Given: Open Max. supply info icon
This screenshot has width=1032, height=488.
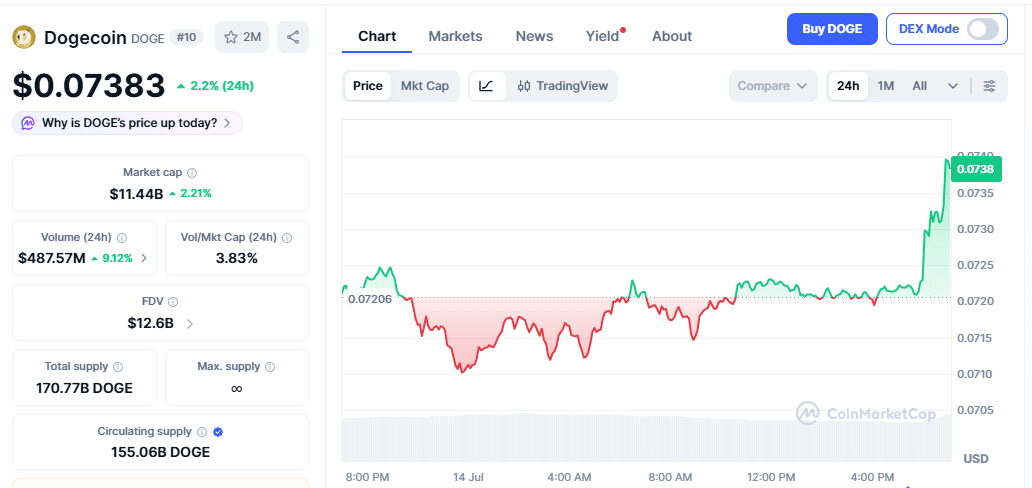Looking at the screenshot, I should (x=270, y=366).
